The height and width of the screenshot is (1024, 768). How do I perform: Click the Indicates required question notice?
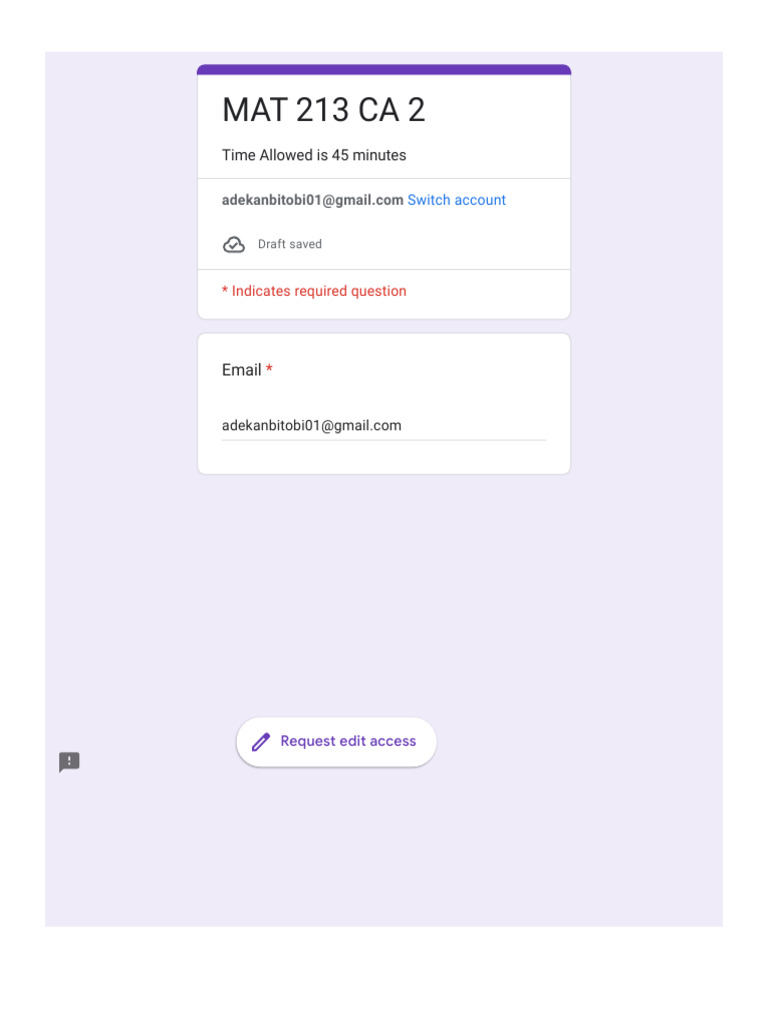pos(319,291)
